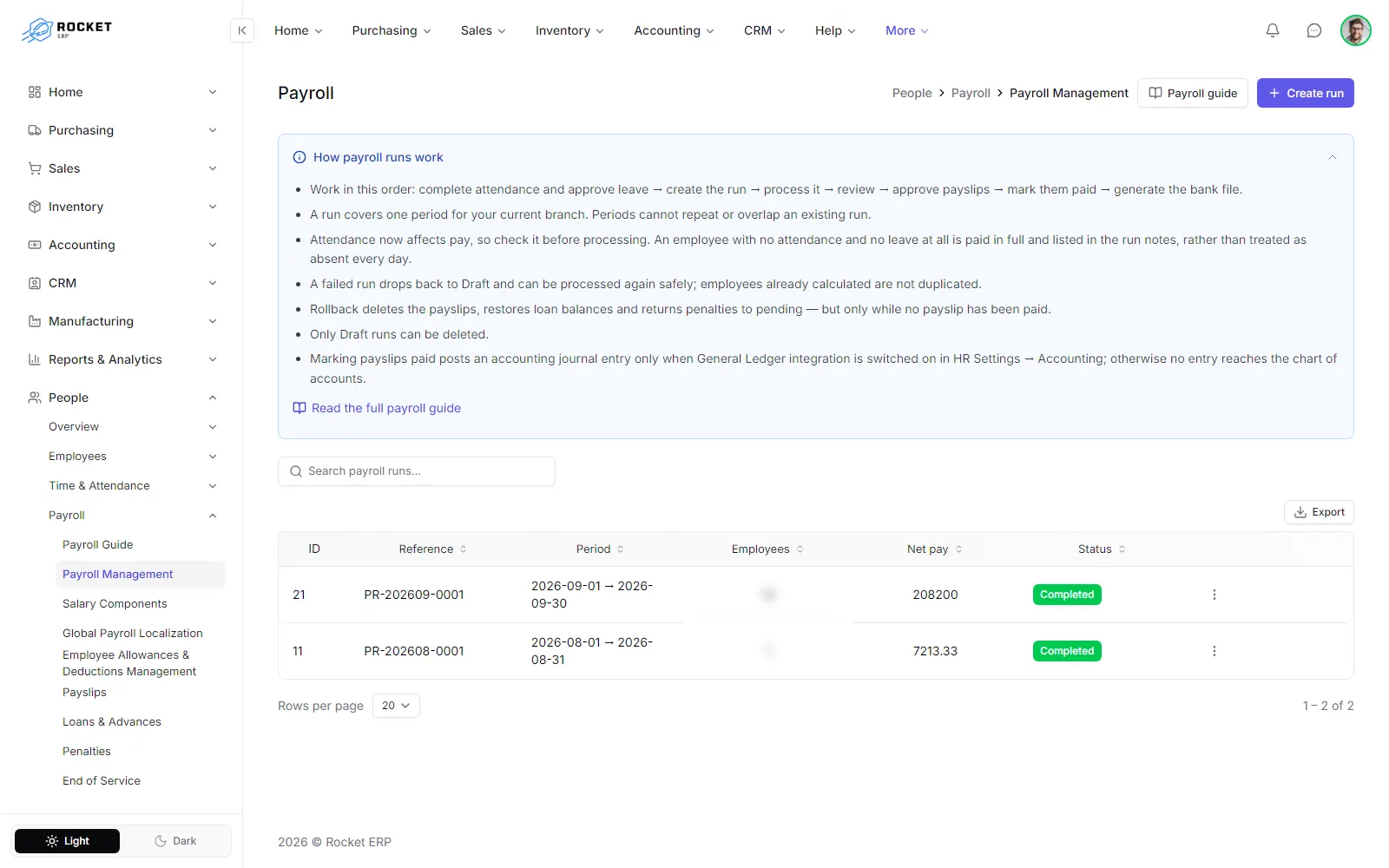Expand Reports & Analytics in the sidebar
This screenshot has width=1389, height=868.
click(x=122, y=359)
